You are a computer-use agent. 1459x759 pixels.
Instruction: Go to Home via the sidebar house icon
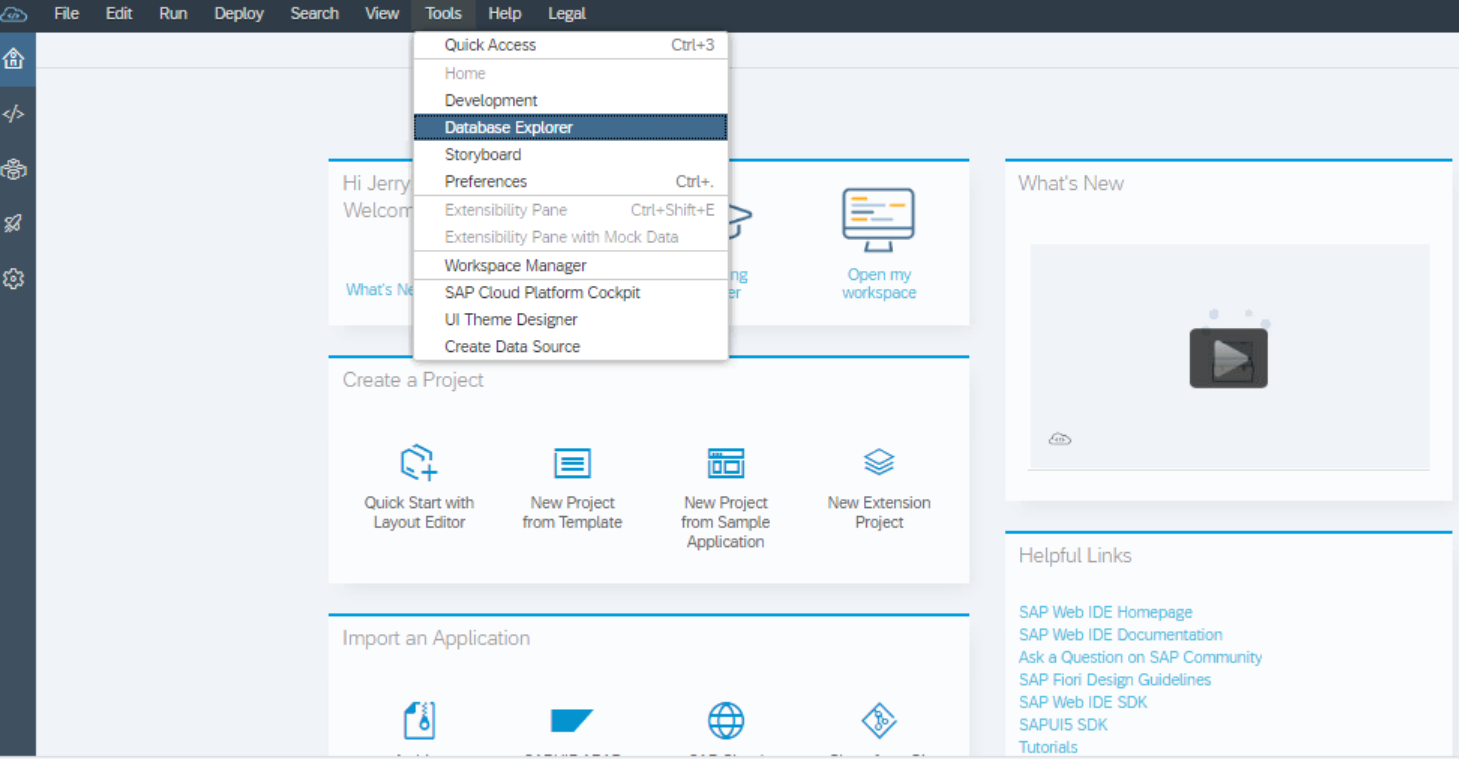14,59
